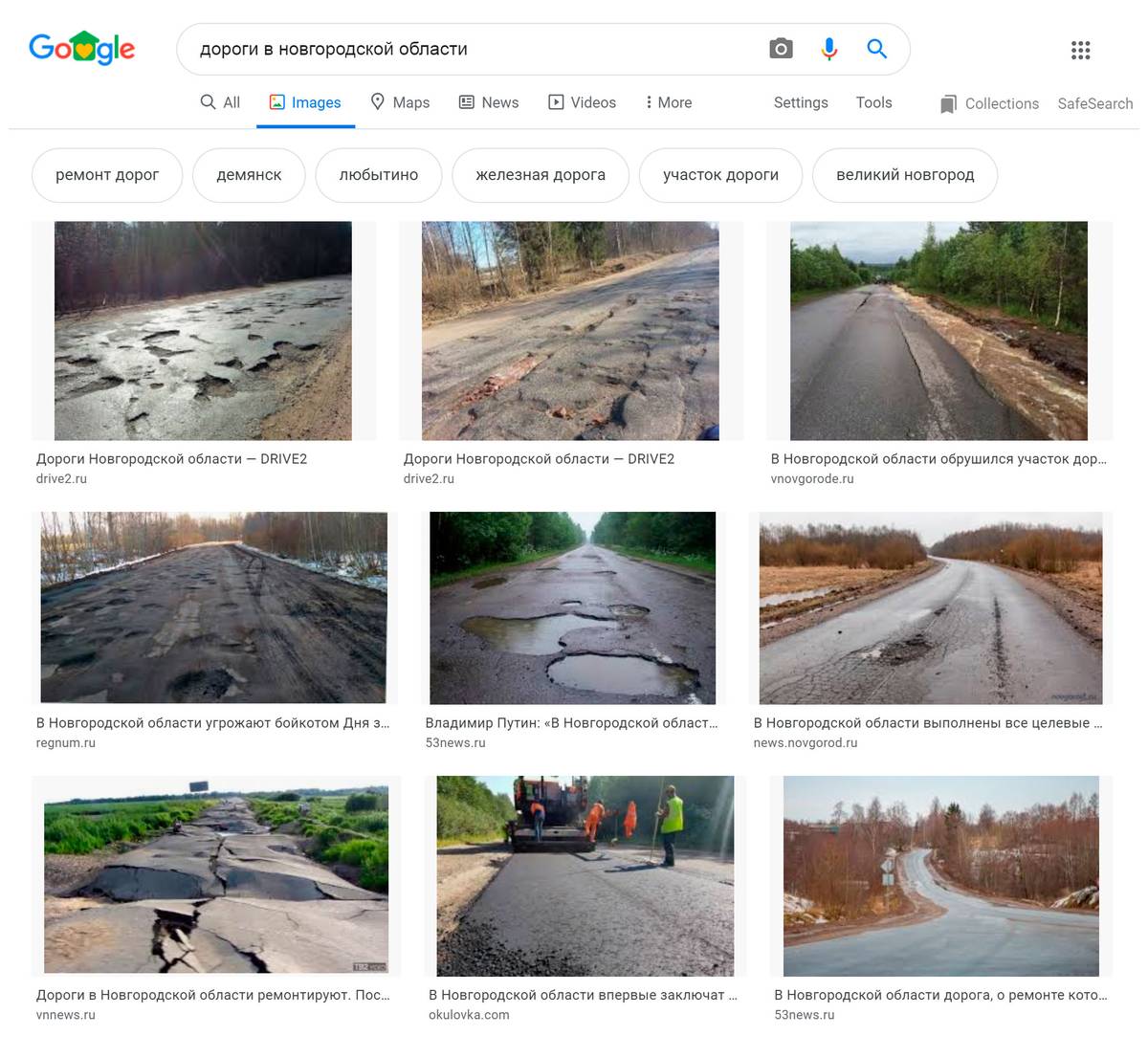Expand the Tools filter options

(873, 102)
